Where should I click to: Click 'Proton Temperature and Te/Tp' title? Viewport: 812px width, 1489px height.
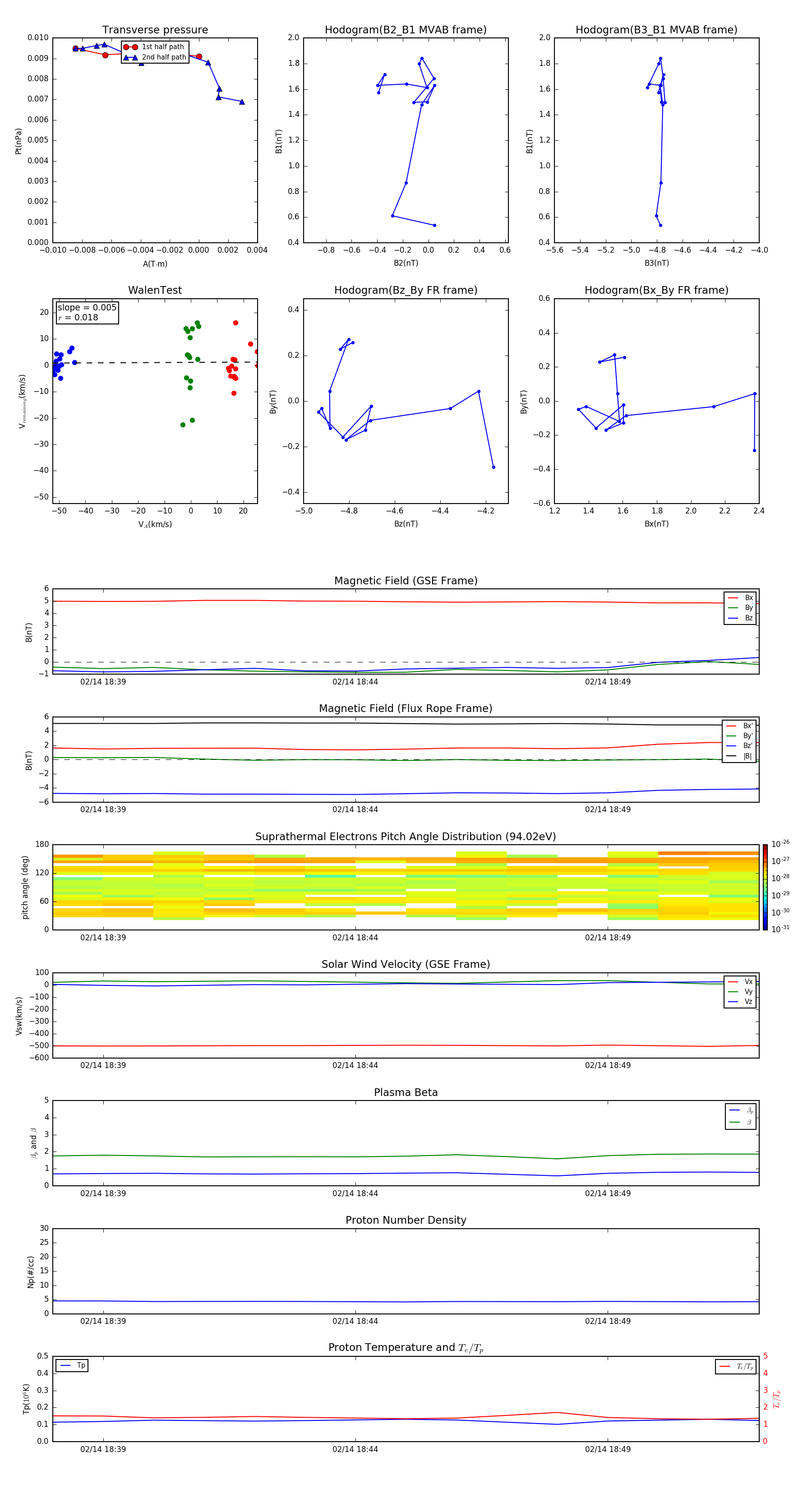tap(406, 1347)
